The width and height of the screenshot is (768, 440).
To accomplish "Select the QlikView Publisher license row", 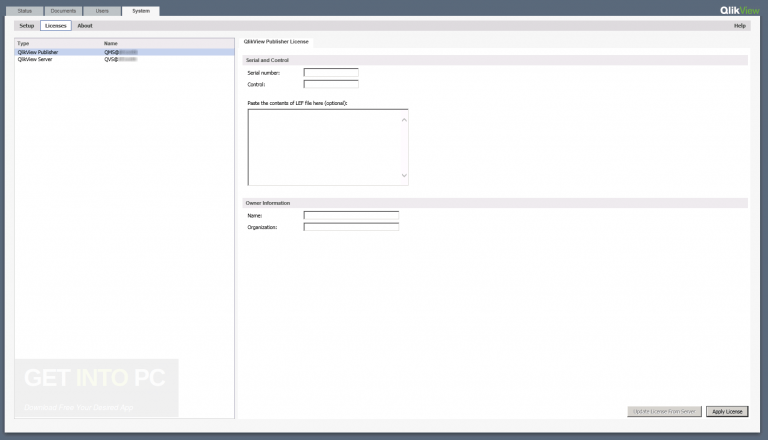I will point(124,52).
